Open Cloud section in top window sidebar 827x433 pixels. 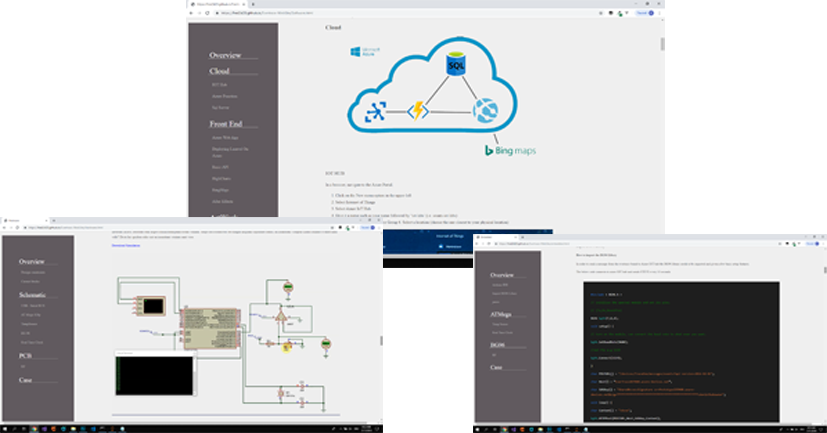click(x=219, y=71)
